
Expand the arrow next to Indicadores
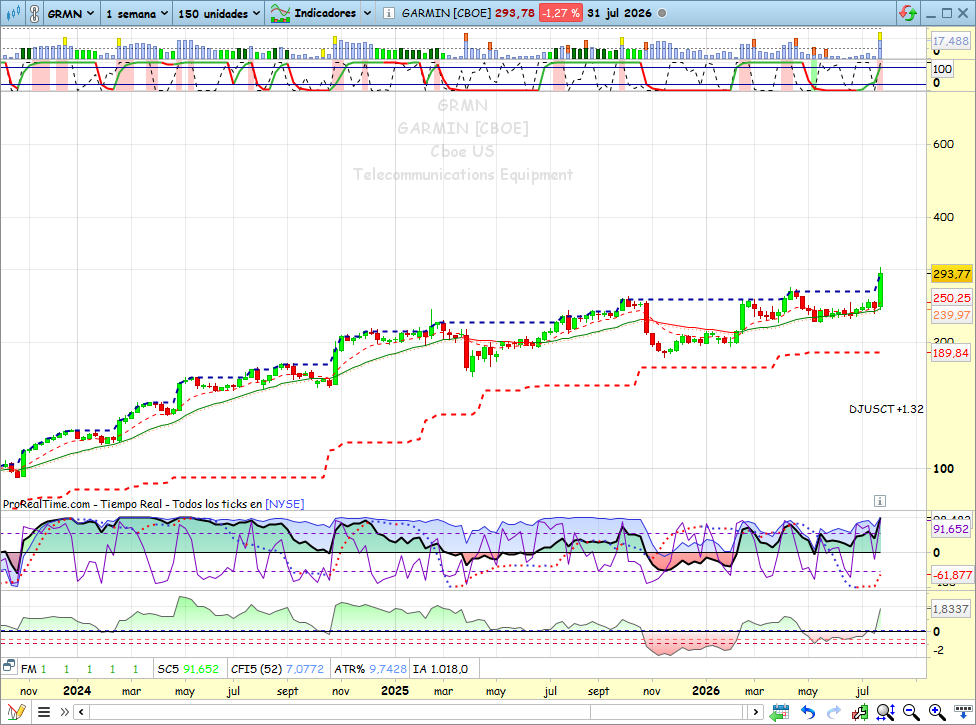[367, 13]
